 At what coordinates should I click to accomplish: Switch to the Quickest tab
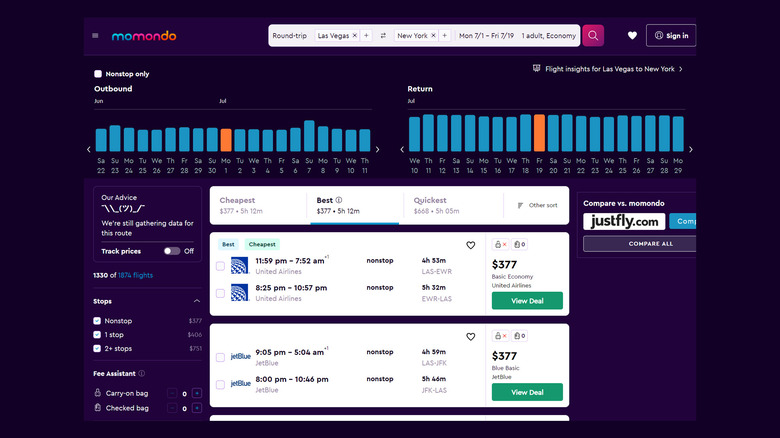tap(452, 205)
